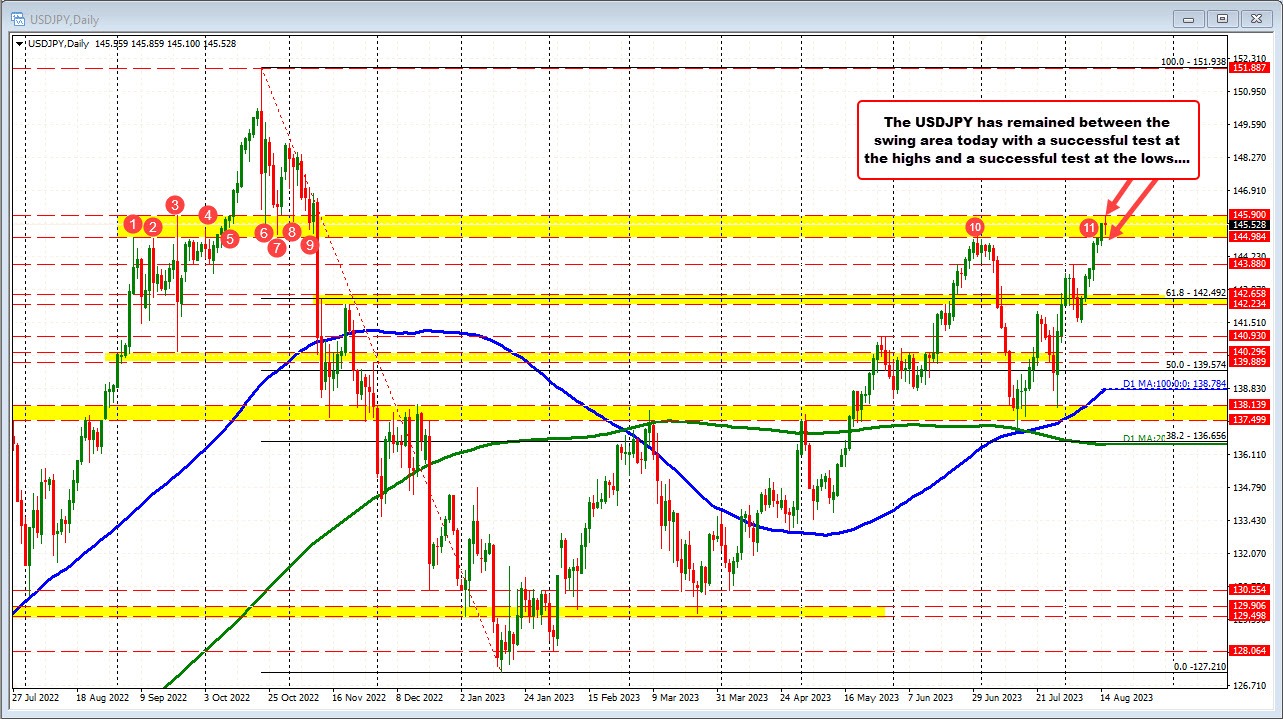Click circled marker 1 on the yellow swing area
Screen dimensions: 1283x719
(x=135, y=226)
